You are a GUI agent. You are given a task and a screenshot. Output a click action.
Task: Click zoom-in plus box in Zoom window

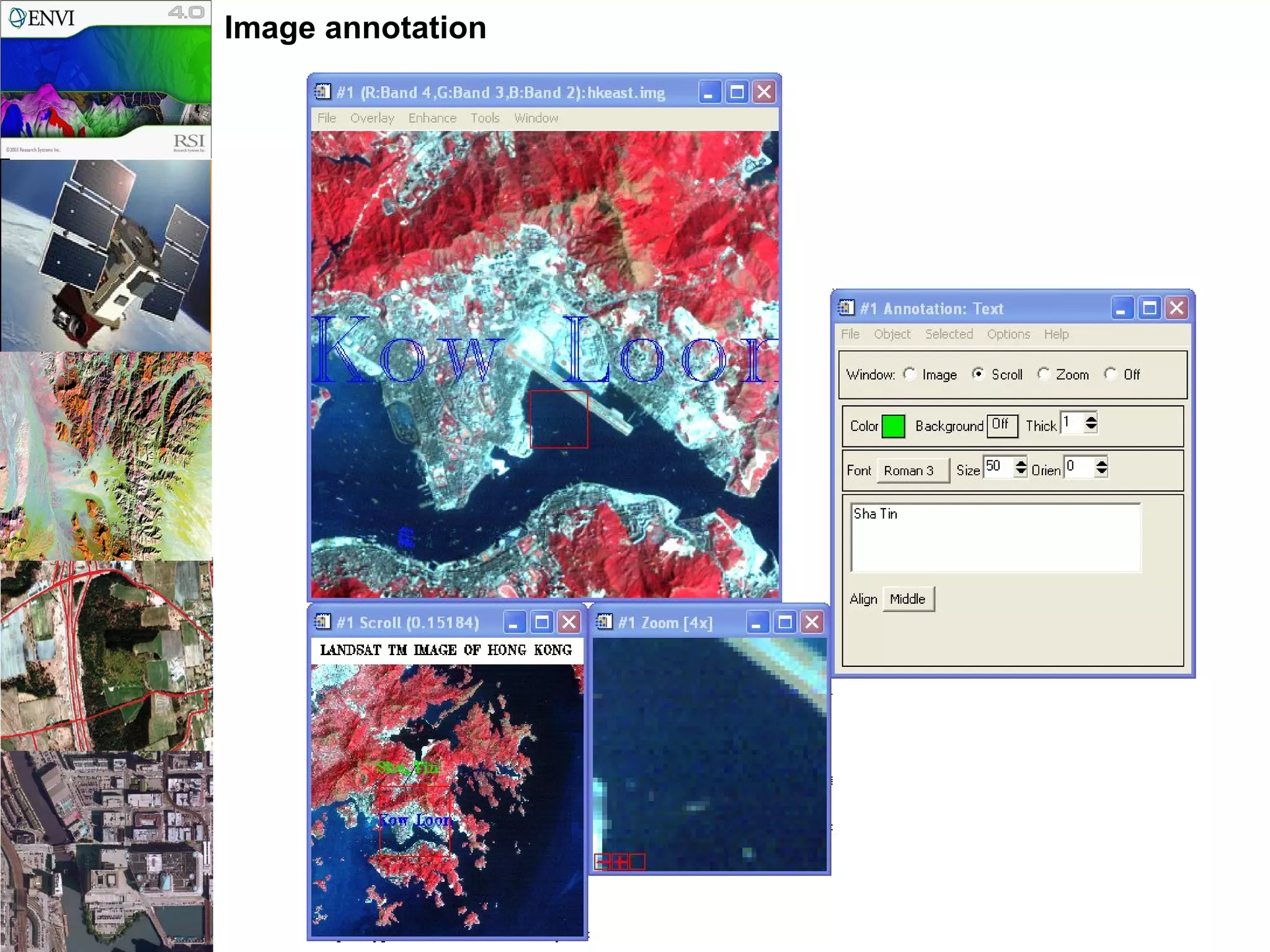[x=619, y=862]
